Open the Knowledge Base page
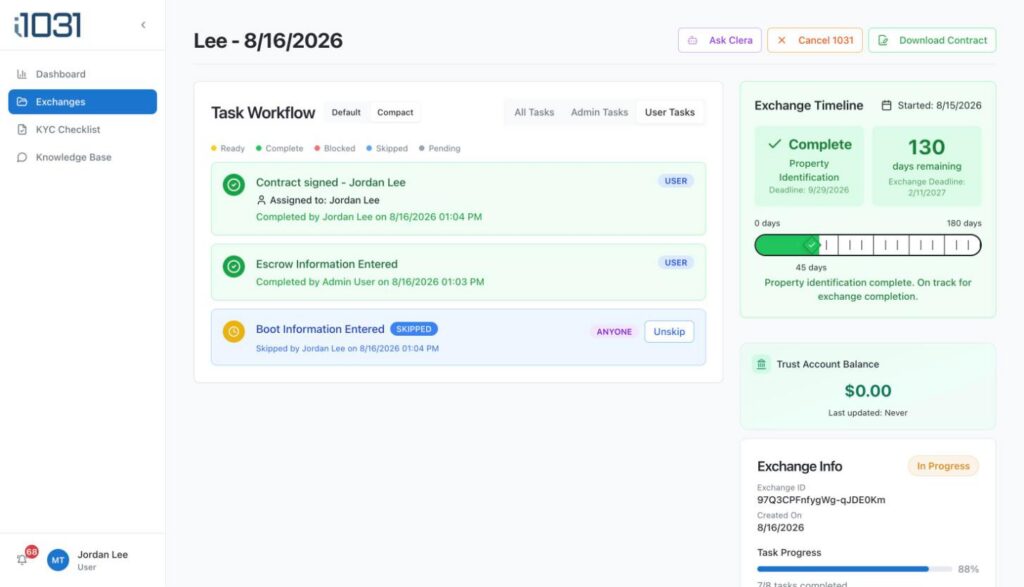Image resolution: width=1024 pixels, height=587 pixels. point(82,157)
